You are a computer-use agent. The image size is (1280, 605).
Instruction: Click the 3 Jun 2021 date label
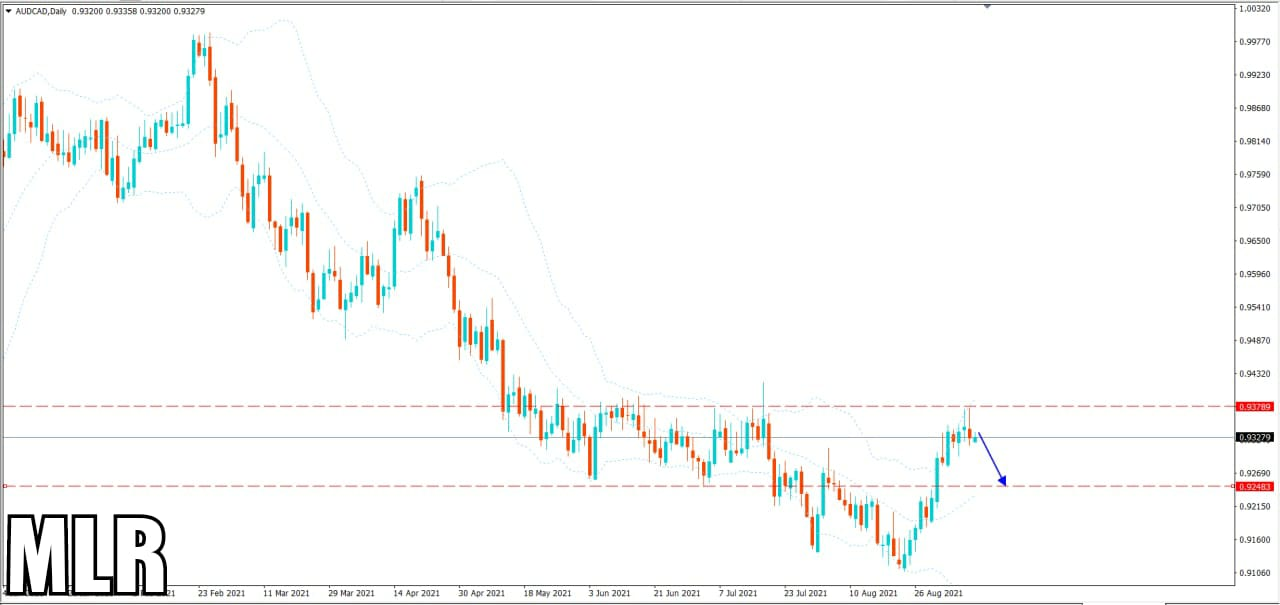click(610, 593)
